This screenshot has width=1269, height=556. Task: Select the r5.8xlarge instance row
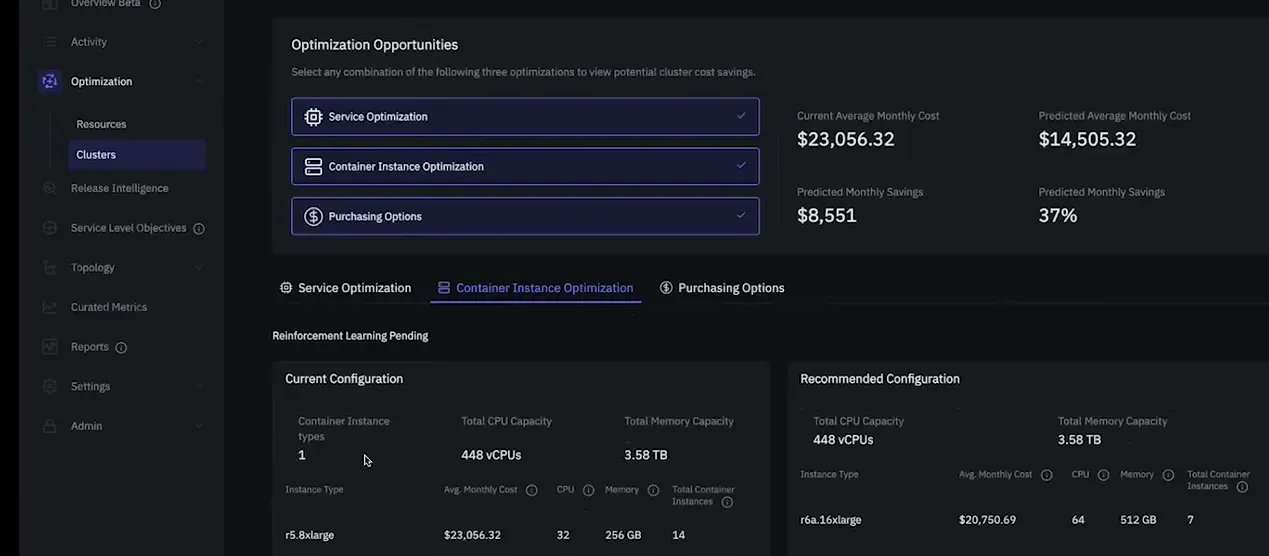(x=520, y=535)
